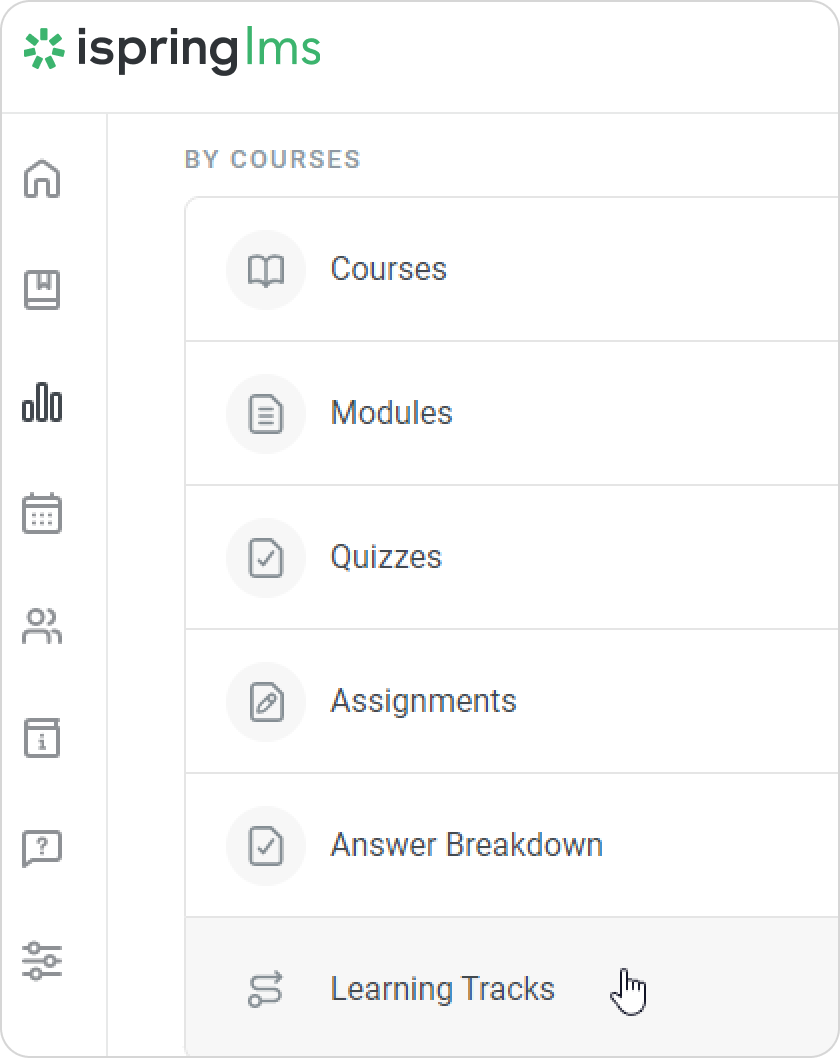Open the Users sidebar icon
Image resolution: width=840 pixels, height=1058 pixels.
pyautogui.click(x=42, y=627)
